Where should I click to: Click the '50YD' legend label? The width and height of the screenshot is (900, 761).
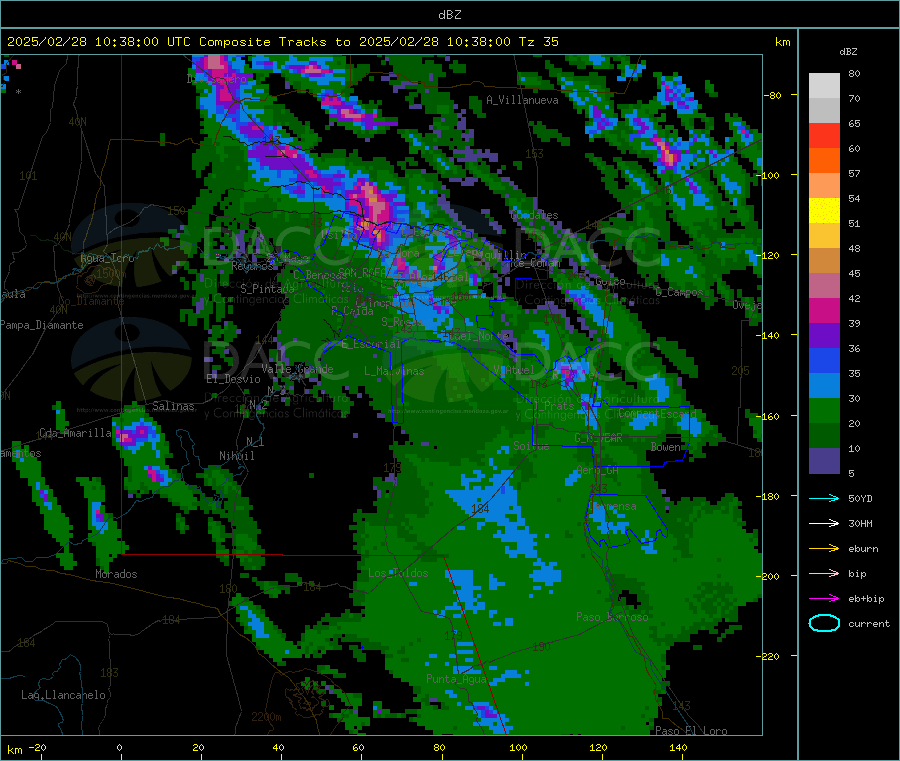[x=860, y=498]
